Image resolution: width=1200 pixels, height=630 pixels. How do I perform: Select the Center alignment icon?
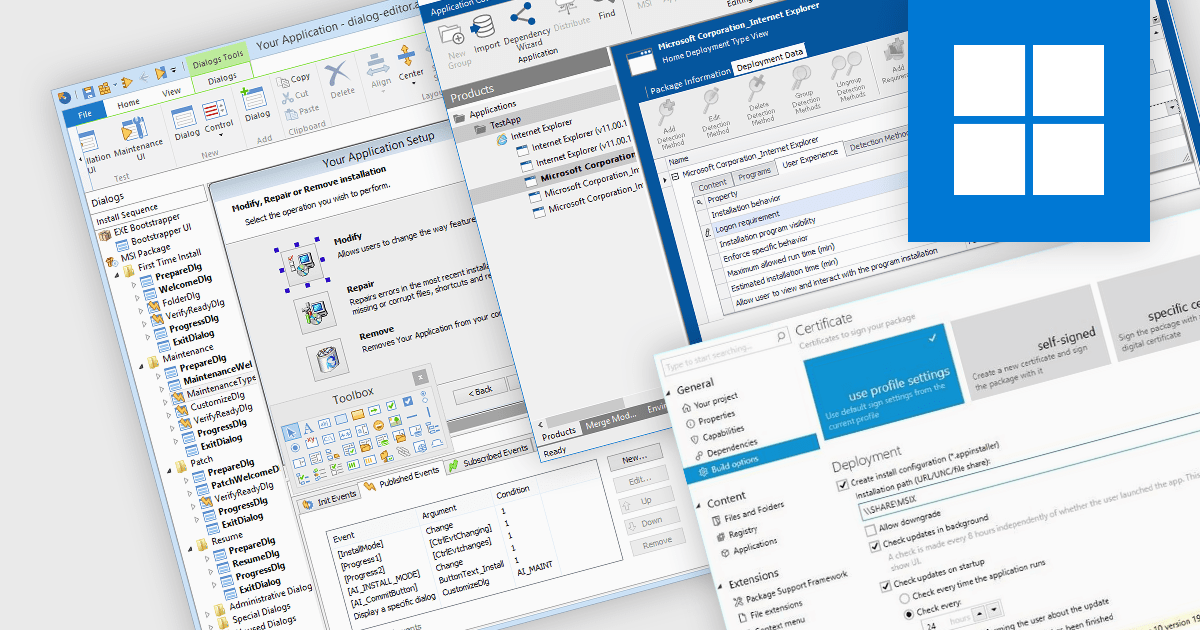point(408,59)
